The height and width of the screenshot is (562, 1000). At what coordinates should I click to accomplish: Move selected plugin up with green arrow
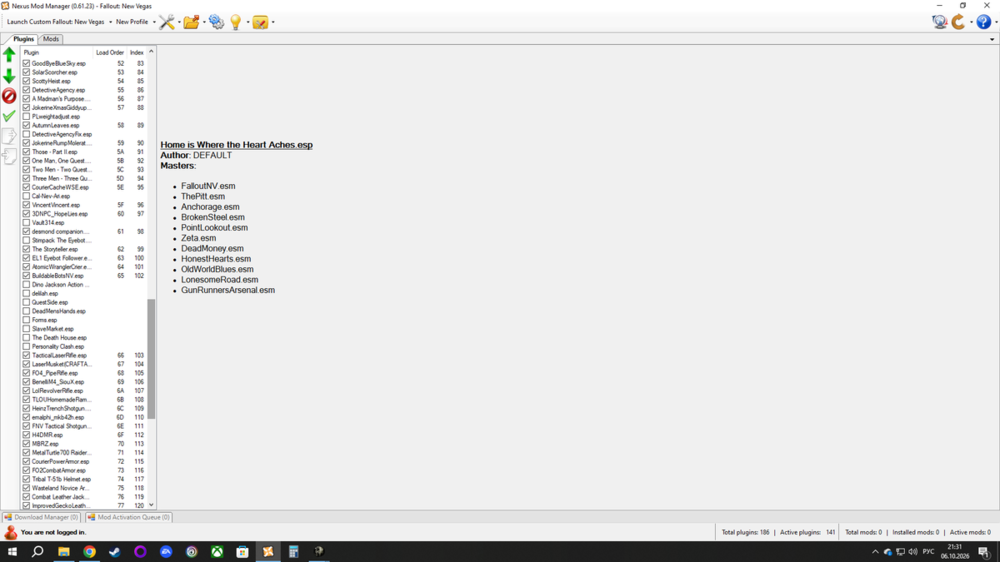(x=9, y=55)
